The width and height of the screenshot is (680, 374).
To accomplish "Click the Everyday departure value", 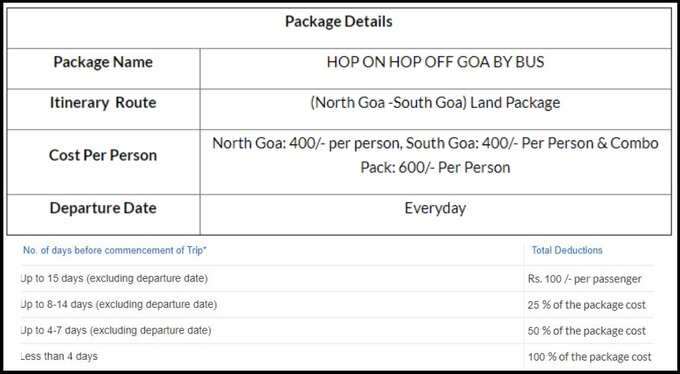I will pos(435,208).
